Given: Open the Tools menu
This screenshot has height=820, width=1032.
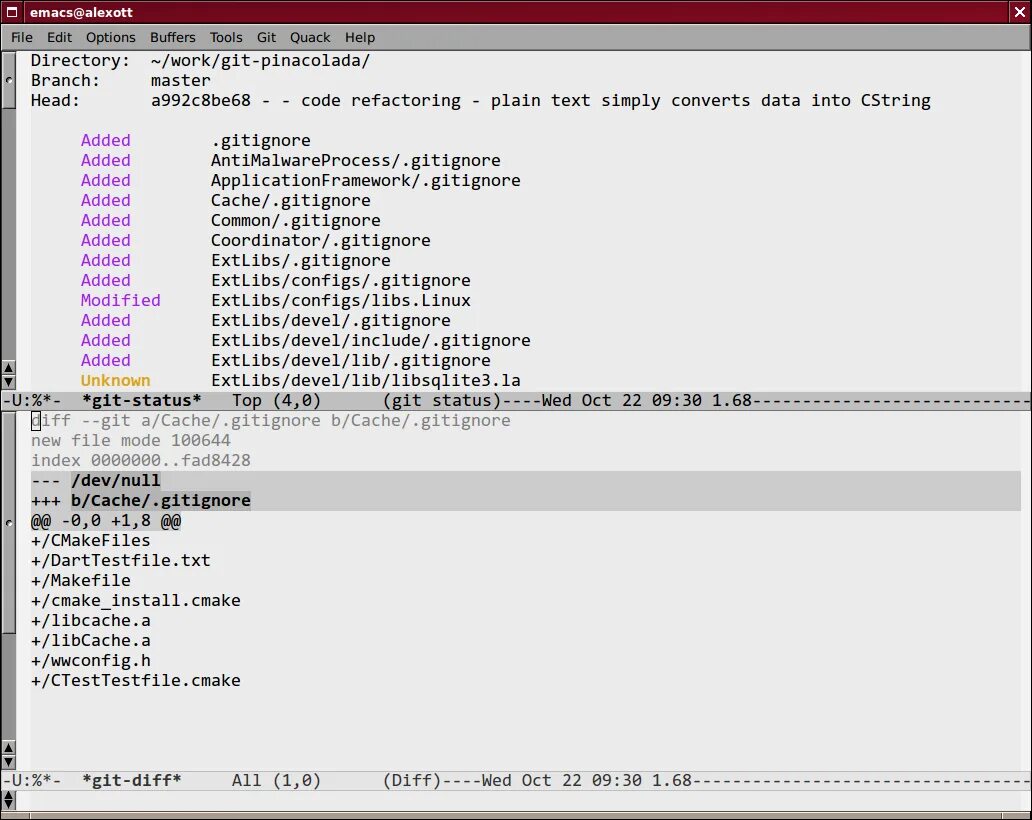Looking at the screenshot, I should point(226,38).
